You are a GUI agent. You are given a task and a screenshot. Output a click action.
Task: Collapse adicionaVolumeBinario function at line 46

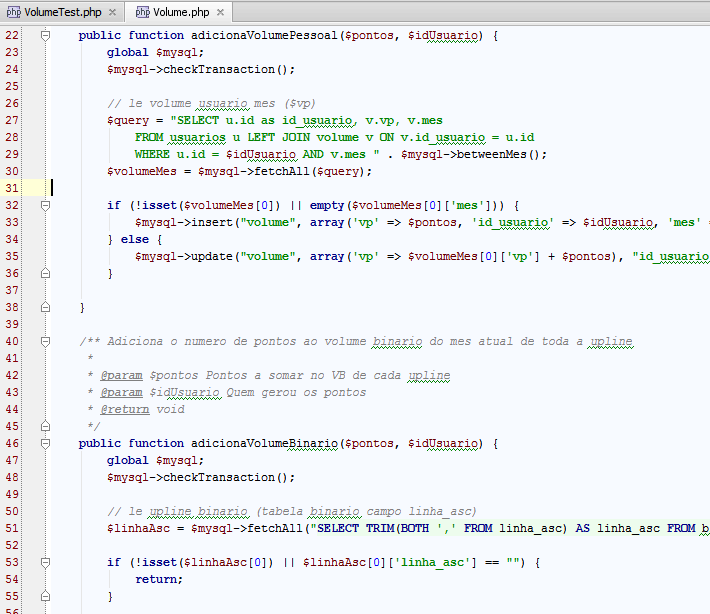[45, 443]
